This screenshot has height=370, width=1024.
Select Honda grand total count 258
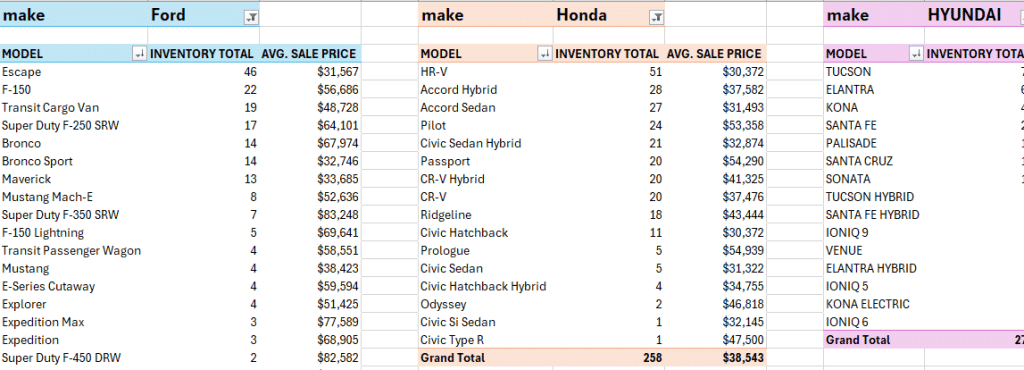point(609,358)
